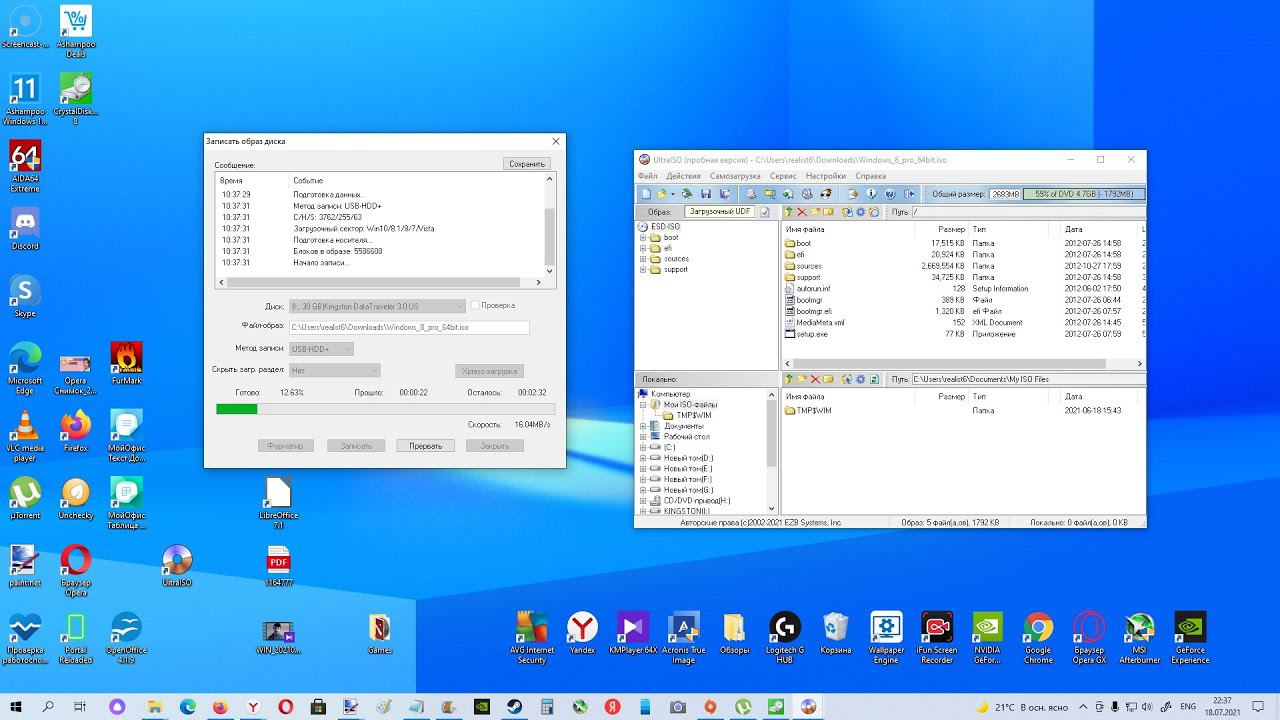Image resolution: width=1280 pixels, height=720 pixels.
Task: Click the New file icon in UltraISO toolbar
Action: [646, 194]
